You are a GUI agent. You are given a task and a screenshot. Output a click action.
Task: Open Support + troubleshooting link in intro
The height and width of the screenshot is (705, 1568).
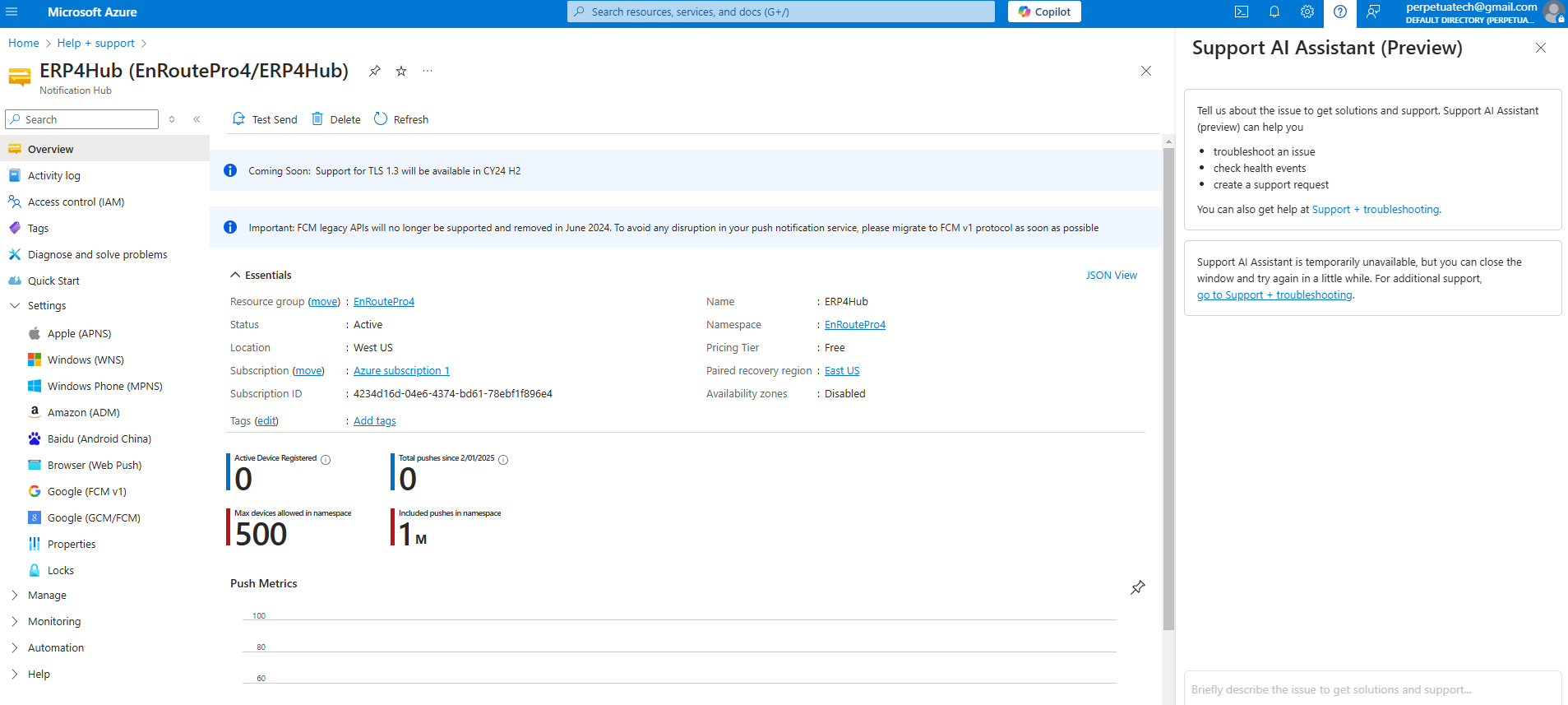pos(1376,209)
